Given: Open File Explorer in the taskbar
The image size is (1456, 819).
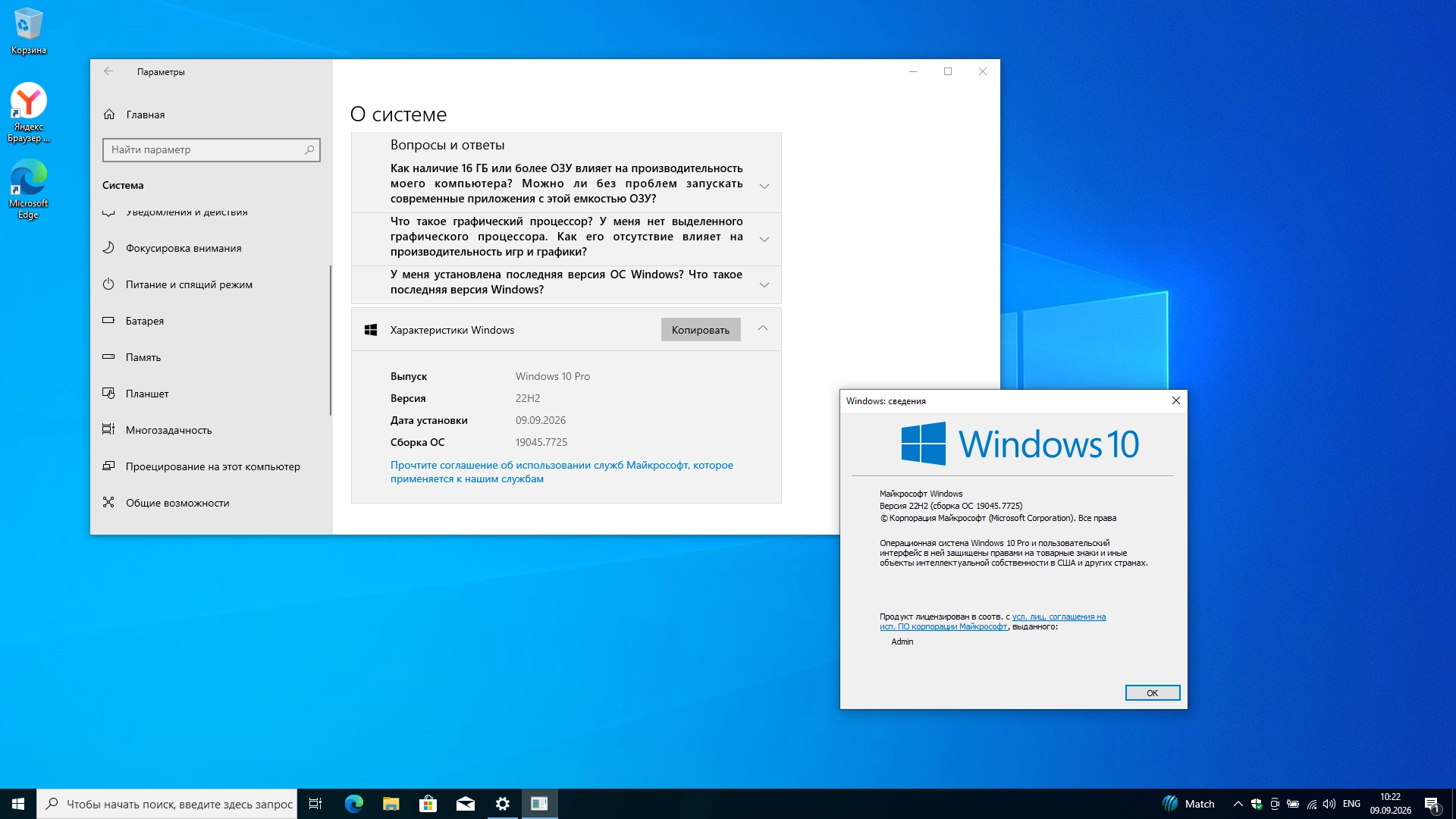Looking at the screenshot, I should (x=391, y=804).
